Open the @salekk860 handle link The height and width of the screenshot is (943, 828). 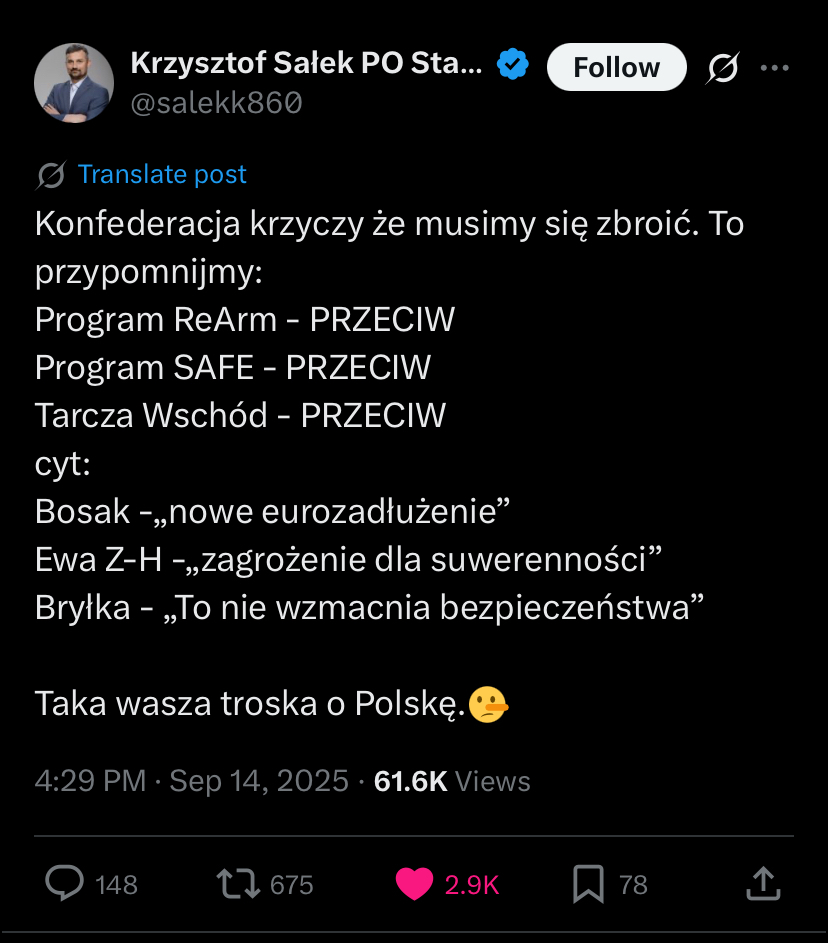tap(216, 102)
